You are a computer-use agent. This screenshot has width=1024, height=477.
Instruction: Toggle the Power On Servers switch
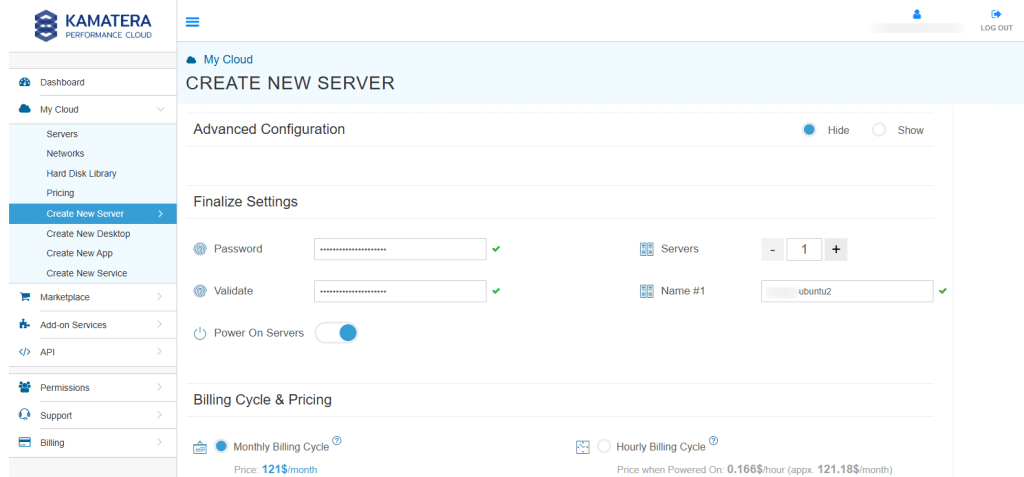tap(336, 333)
